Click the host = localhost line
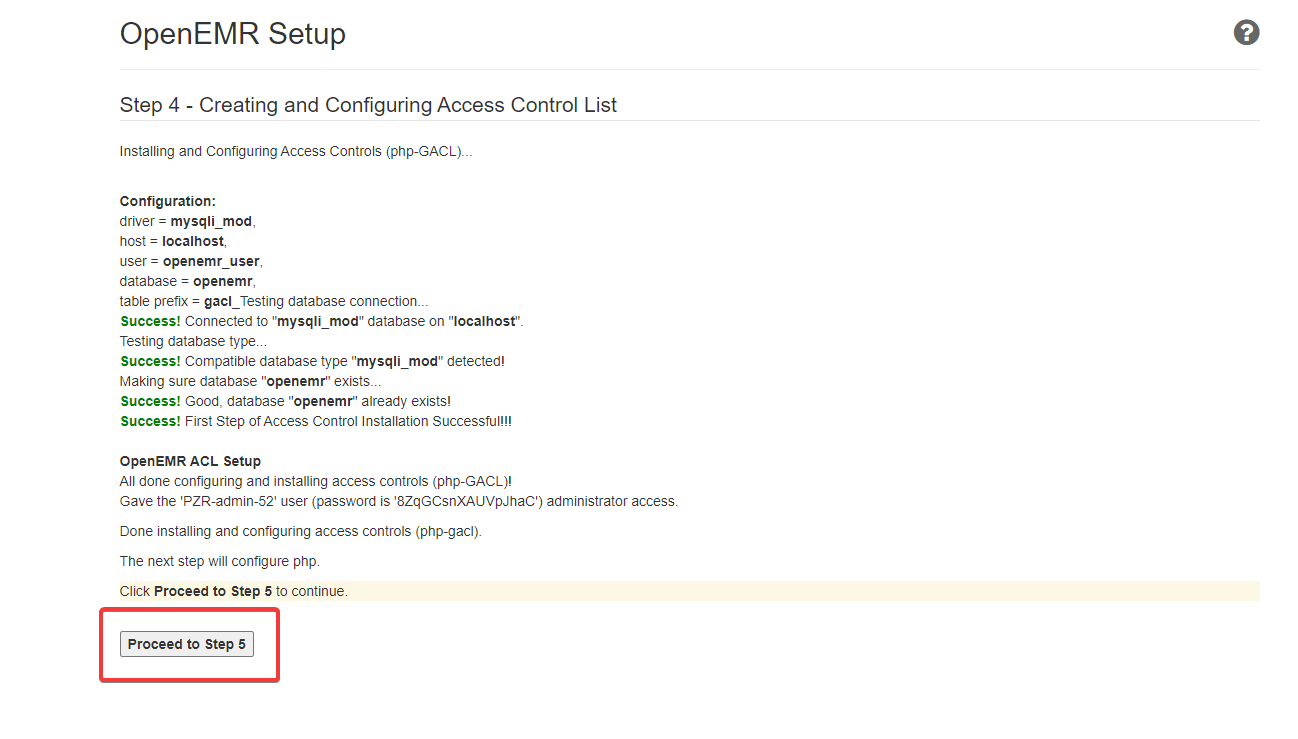The width and height of the screenshot is (1298, 739). pos(173,241)
